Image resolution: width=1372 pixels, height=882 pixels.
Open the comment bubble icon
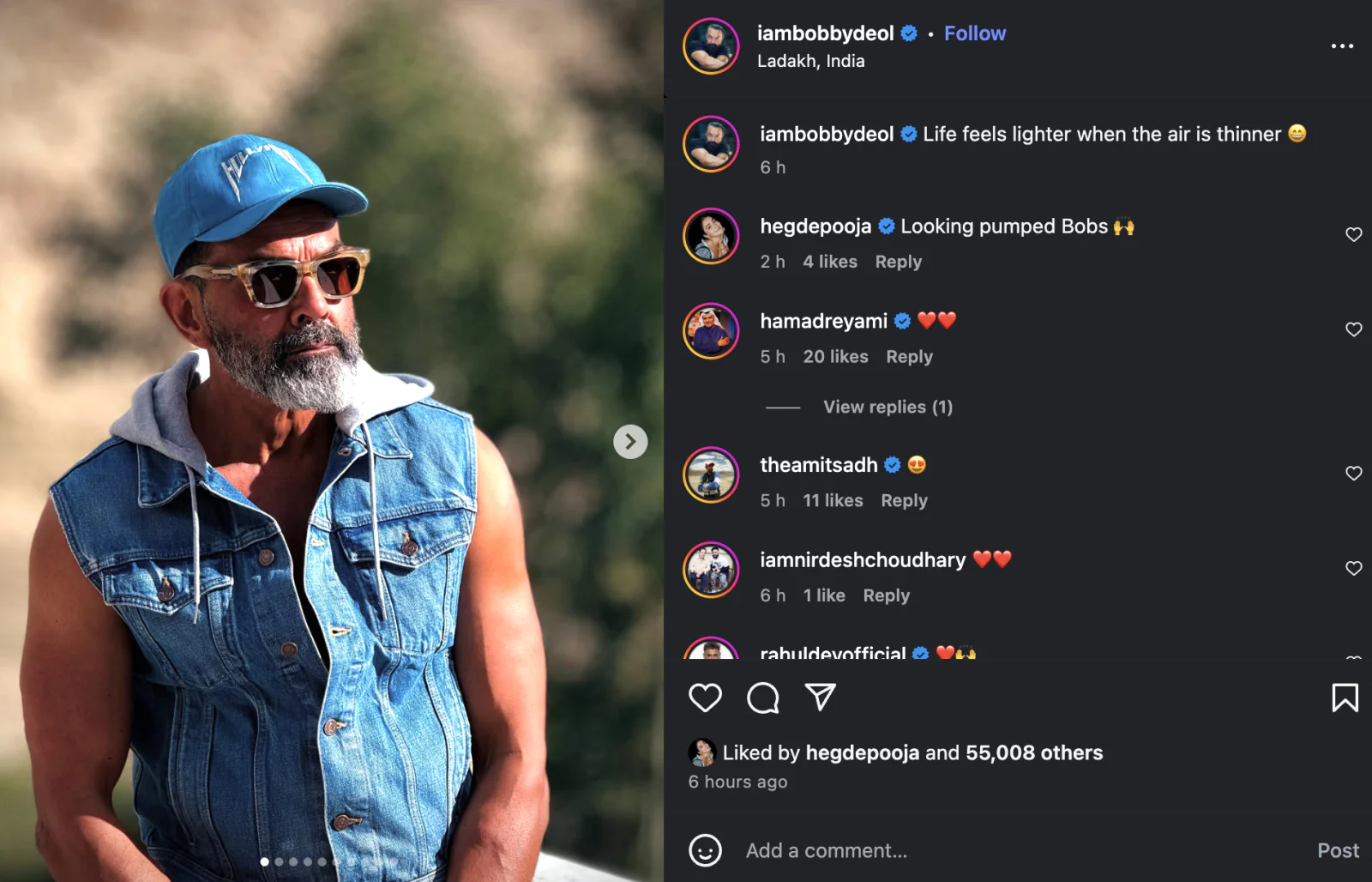pos(762,698)
